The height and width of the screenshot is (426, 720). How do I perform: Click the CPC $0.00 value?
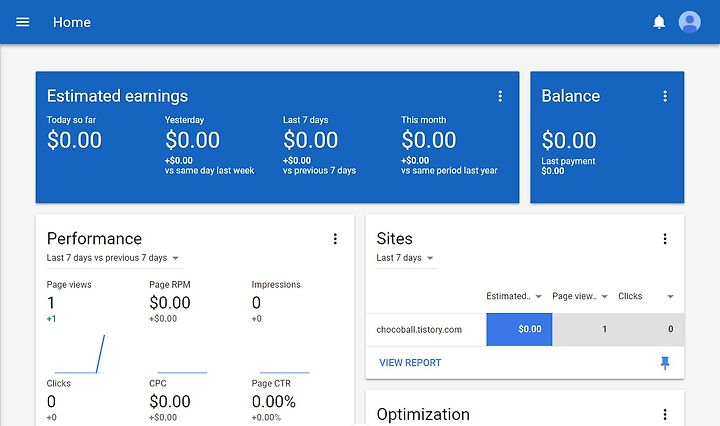[170, 402]
